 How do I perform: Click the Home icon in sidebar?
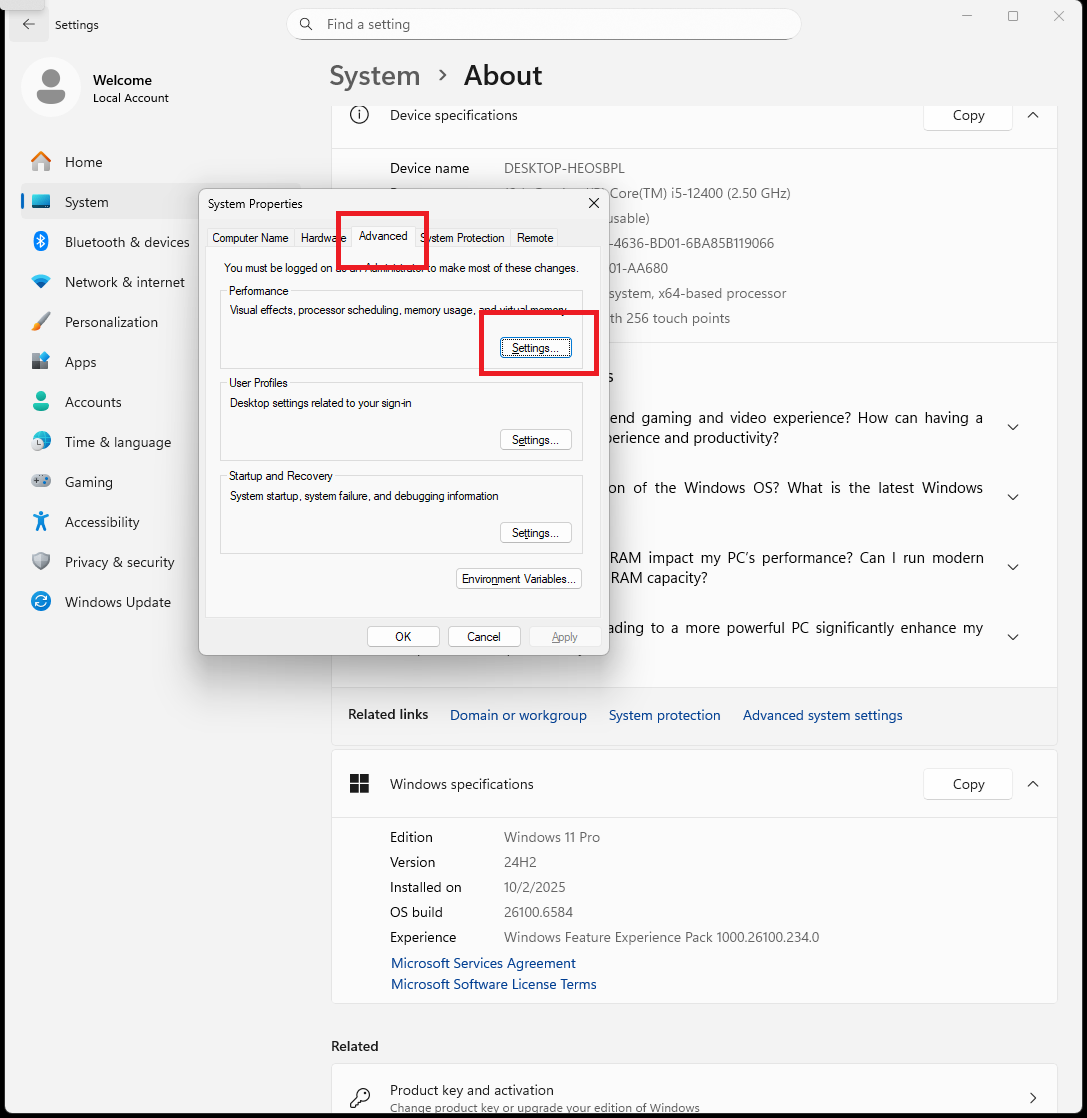click(x=41, y=162)
